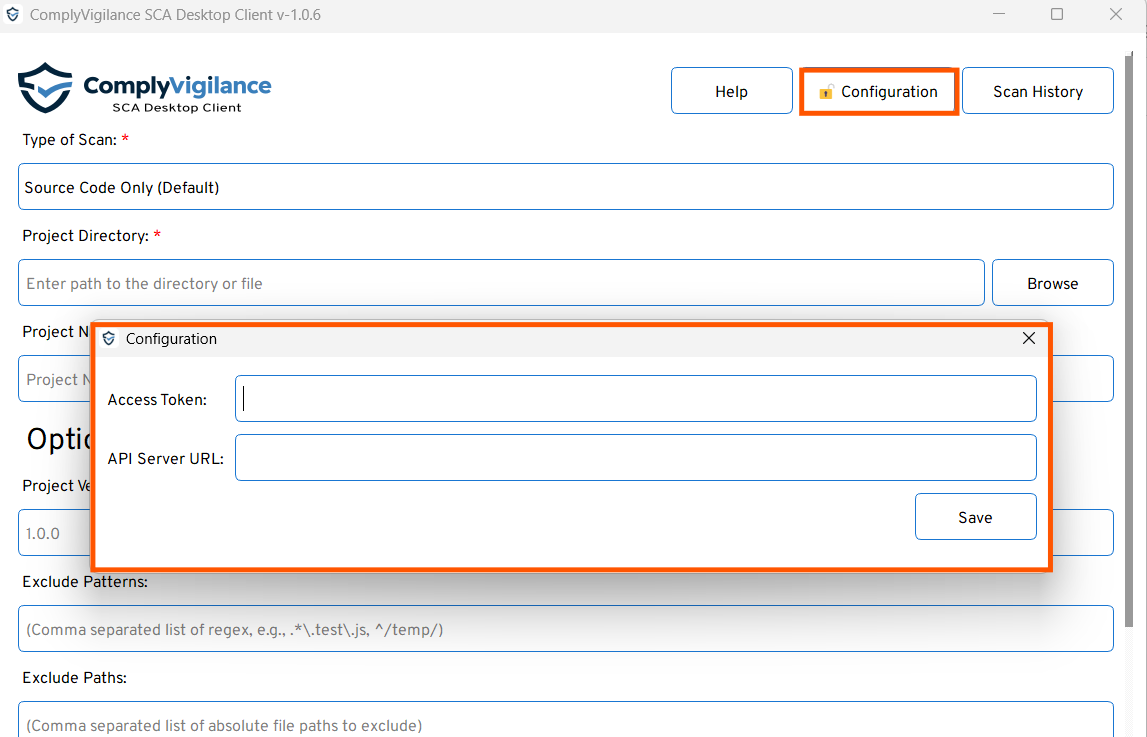Save the configuration settings
Image resolution: width=1147 pixels, height=737 pixels.
[x=975, y=517]
